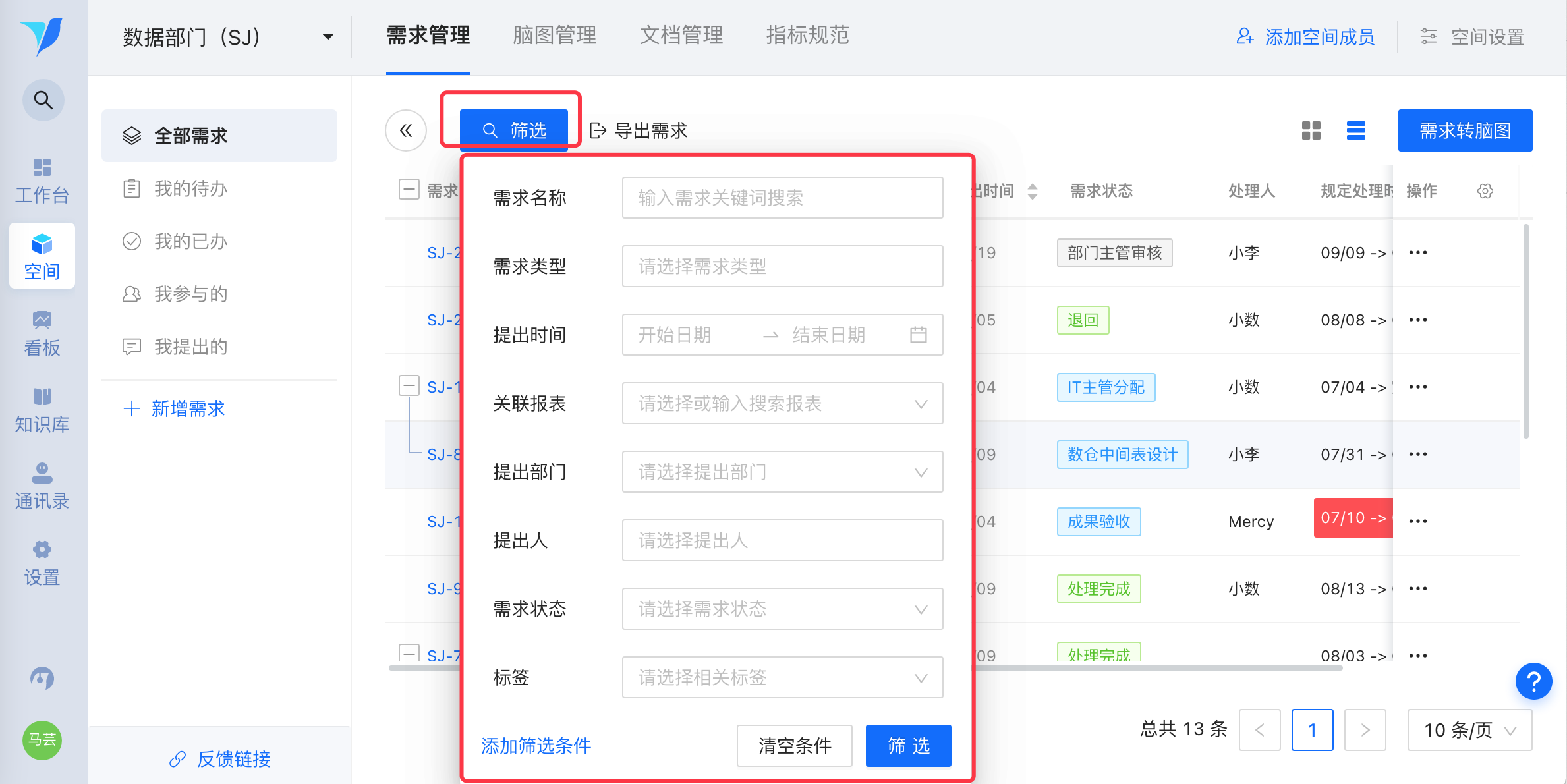Open the 标签 dropdown
Screen dimensions: 1567x784
782,677
